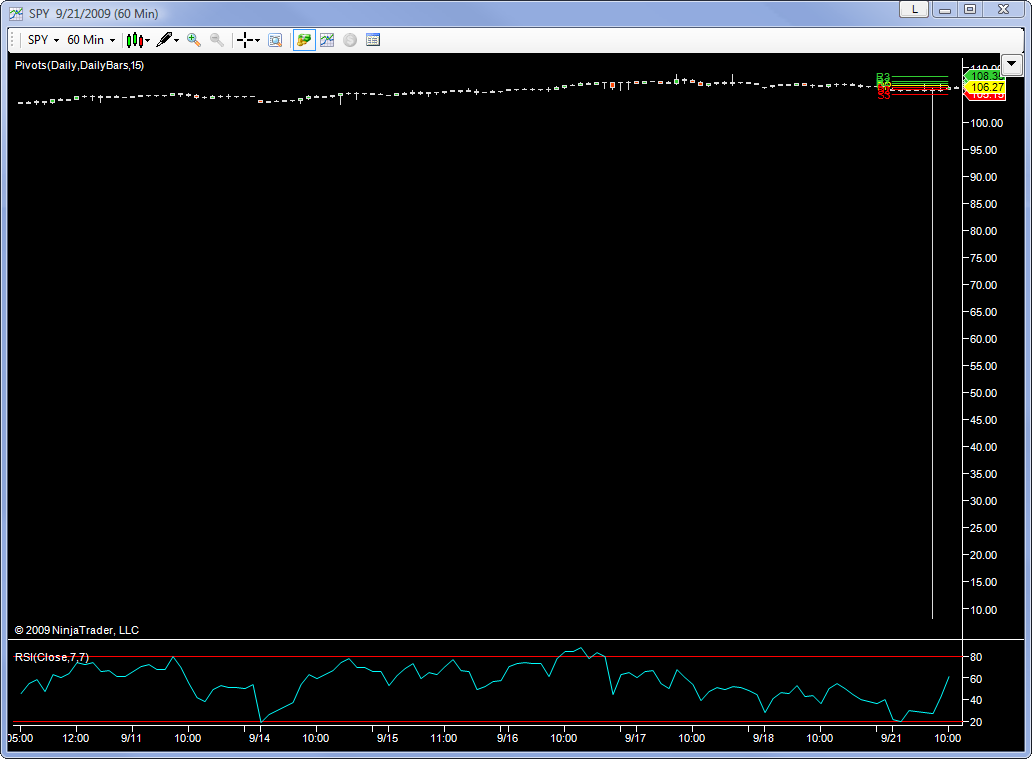Click the 9/11 date label on time axis
Viewport: 1032px width, 759px height.
(x=131, y=738)
